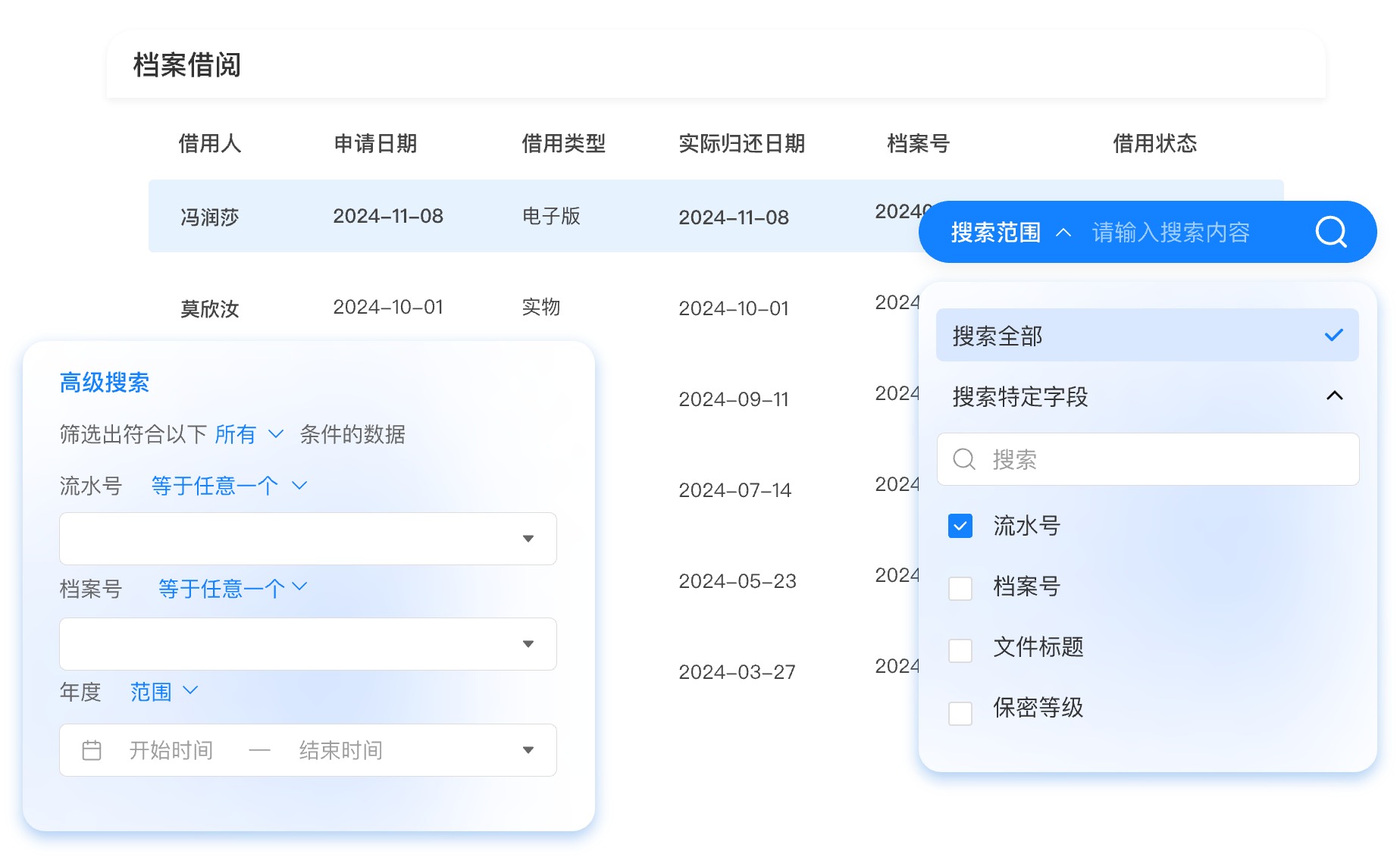Enable the 保密等级 checkbox
This screenshot has height=860, width=1400.
[960, 713]
